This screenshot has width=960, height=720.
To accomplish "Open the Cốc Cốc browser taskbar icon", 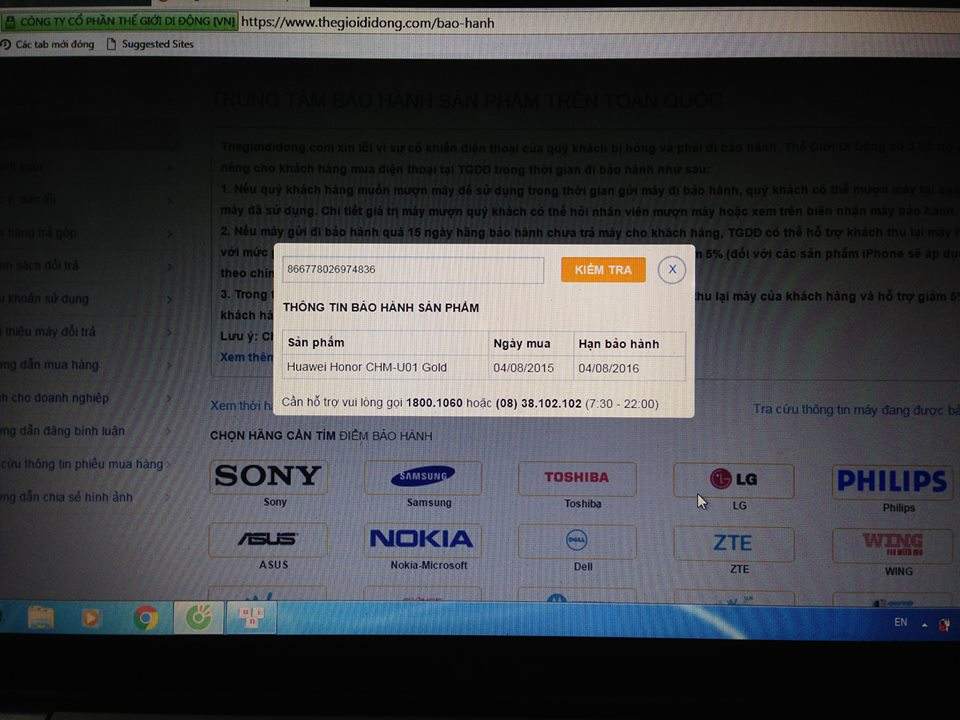I will click(x=198, y=617).
